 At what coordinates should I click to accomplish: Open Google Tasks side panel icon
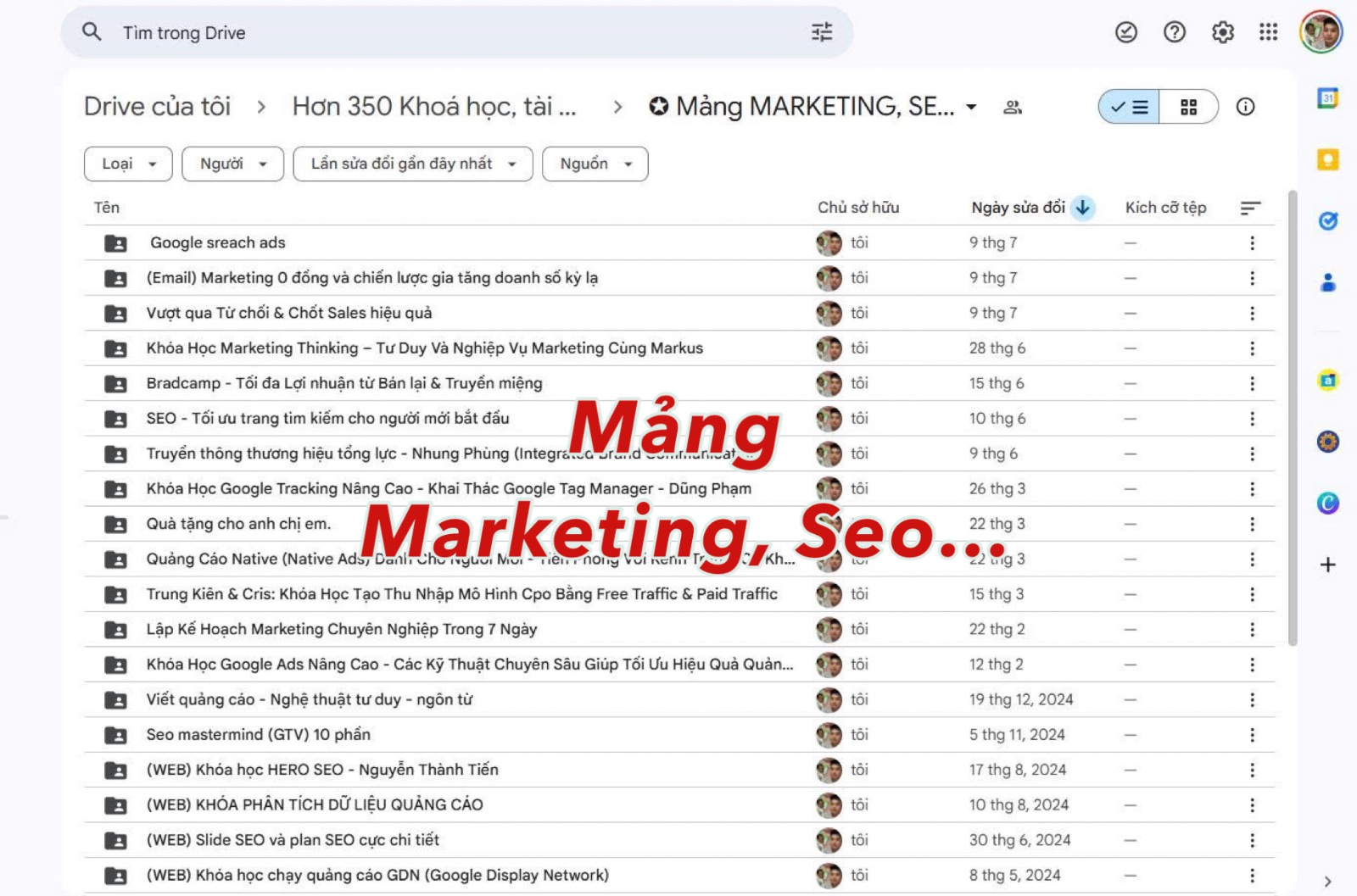pyautogui.click(x=1328, y=221)
